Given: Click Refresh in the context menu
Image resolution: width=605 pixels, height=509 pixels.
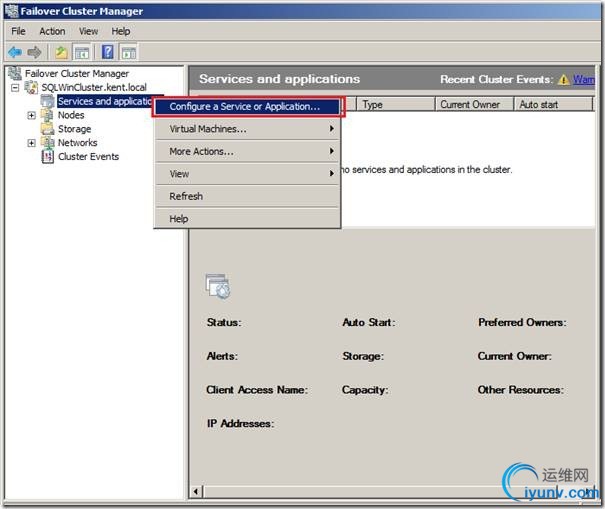Looking at the screenshot, I should click(x=186, y=197).
